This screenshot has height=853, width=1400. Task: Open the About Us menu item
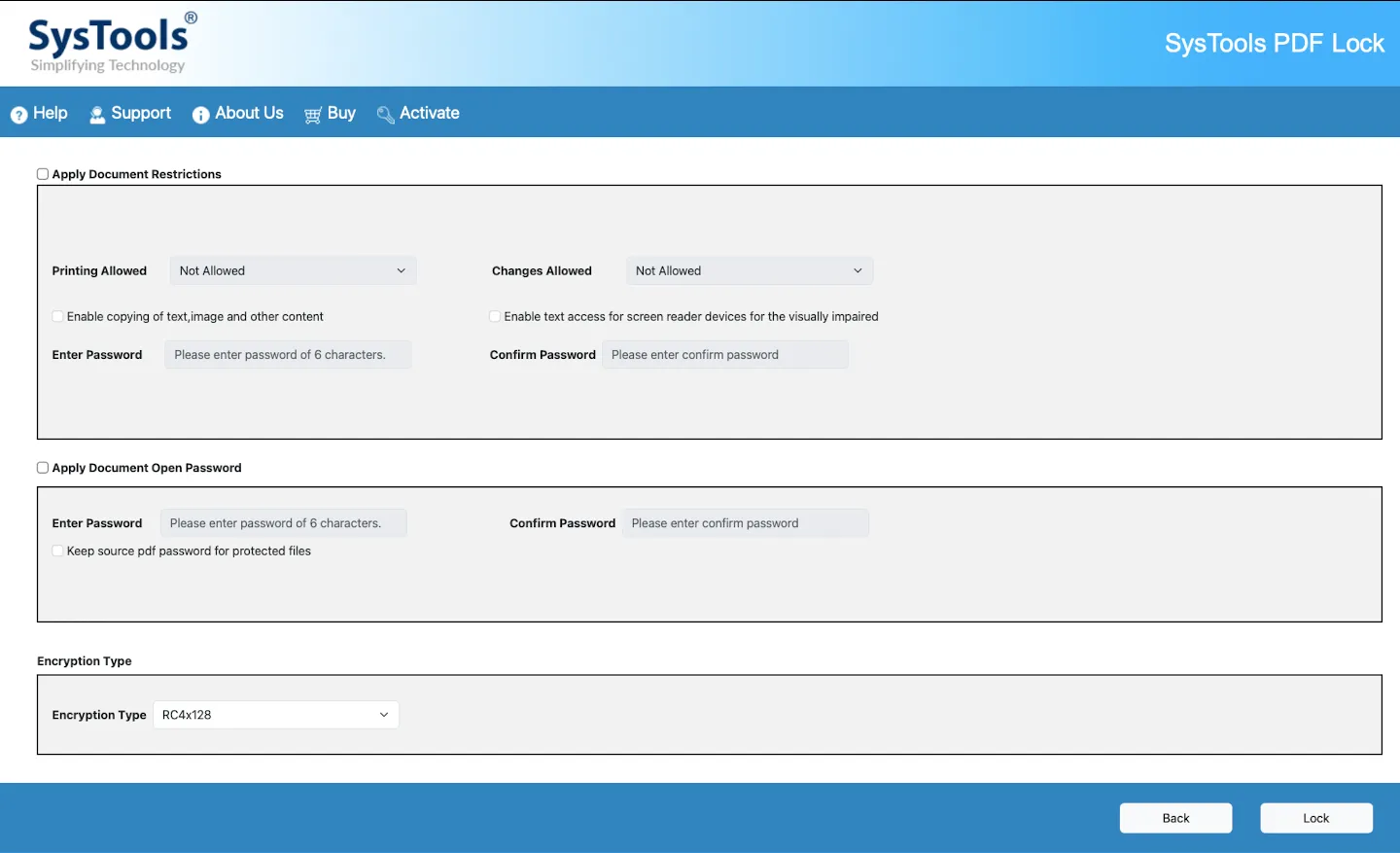pos(238,114)
